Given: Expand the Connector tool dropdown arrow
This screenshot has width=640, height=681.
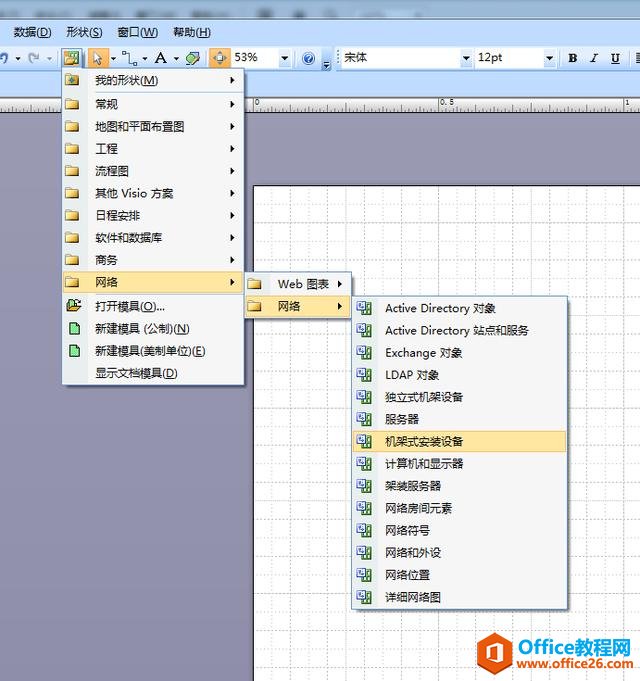Looking at the screenshot, I should [145, 58].
